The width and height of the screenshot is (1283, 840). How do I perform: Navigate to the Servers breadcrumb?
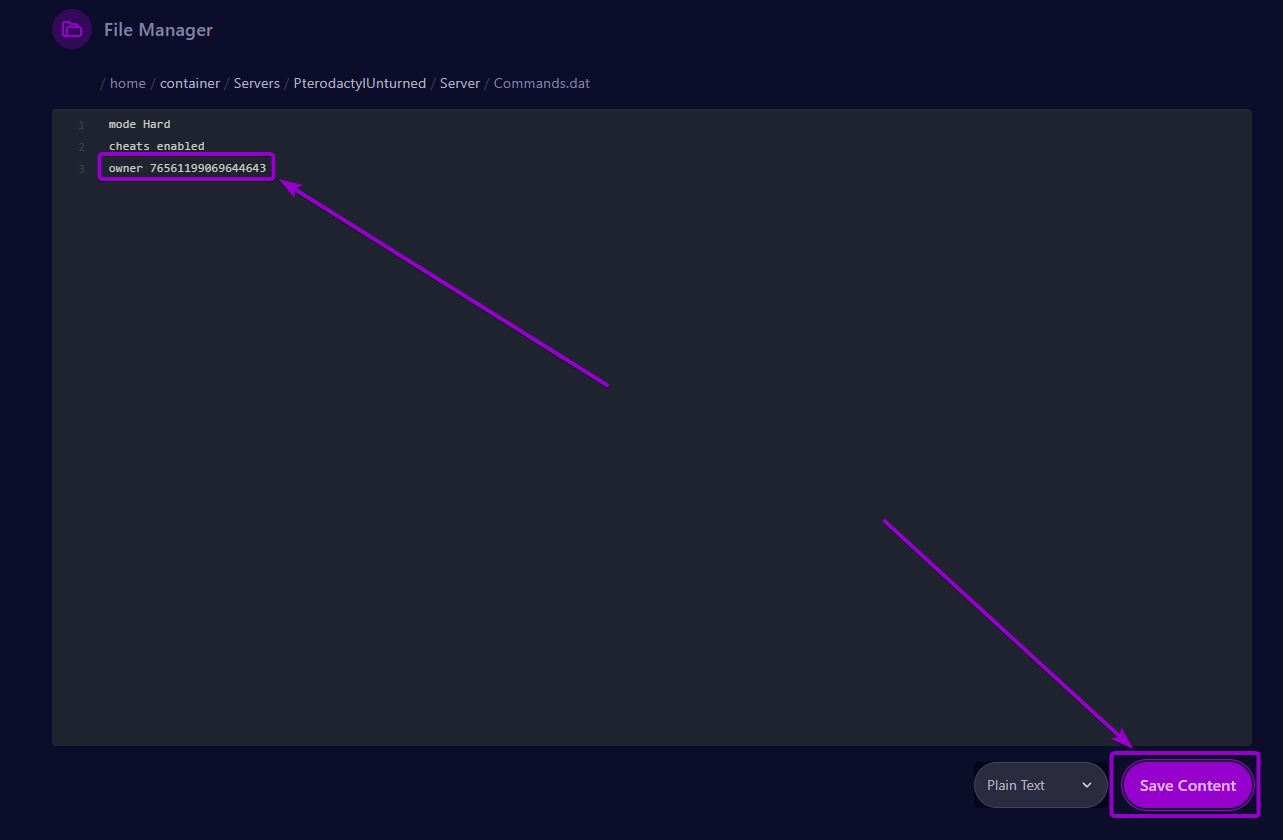click(x=257, y=83)
